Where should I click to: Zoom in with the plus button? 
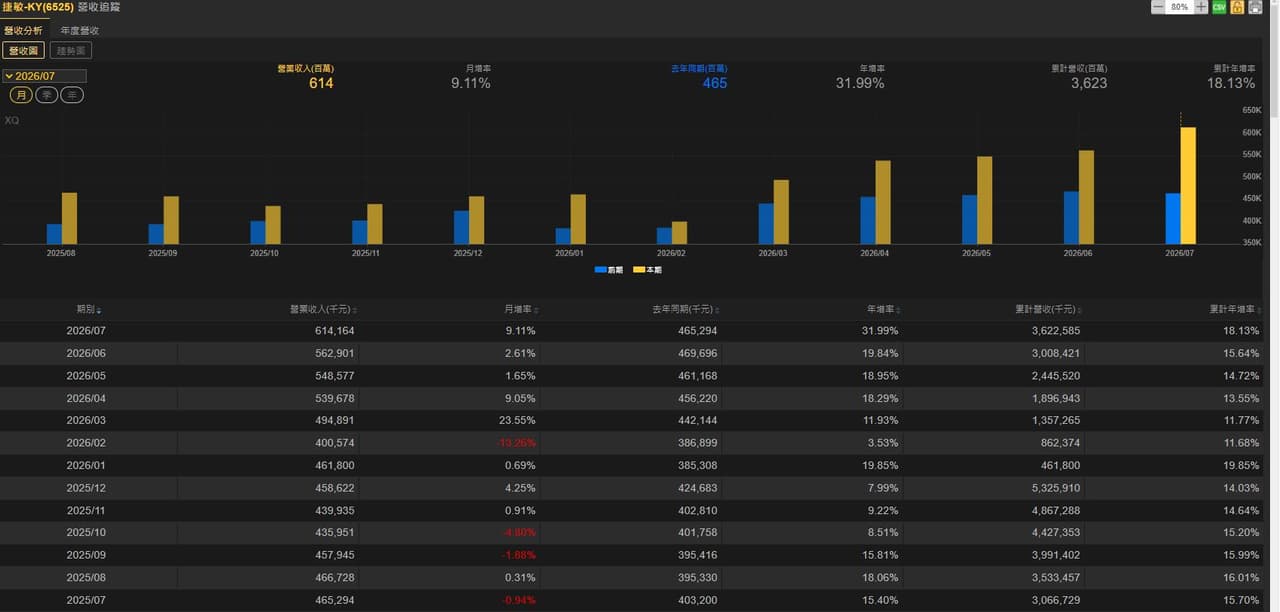[1201, 7]
